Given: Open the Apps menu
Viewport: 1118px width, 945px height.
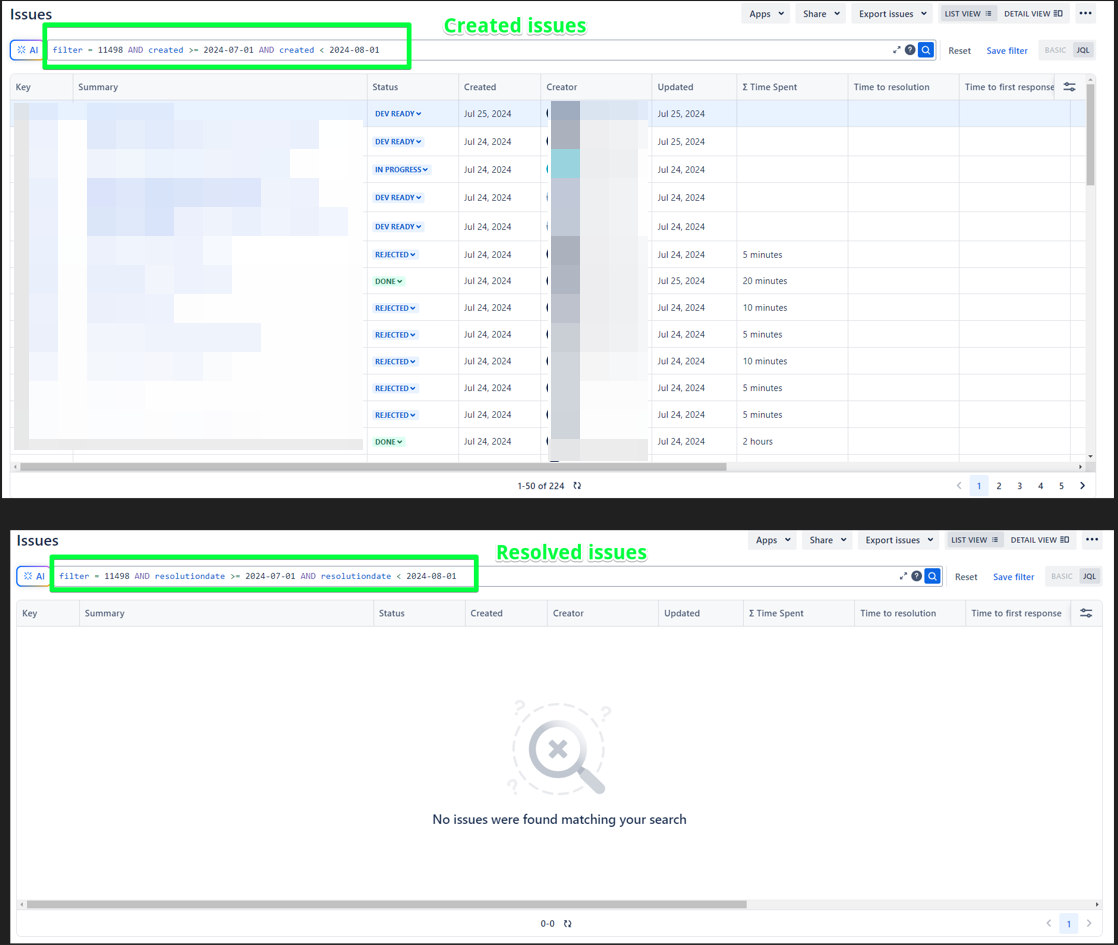Looking at the screenshot, I should [x=765, y=13].
